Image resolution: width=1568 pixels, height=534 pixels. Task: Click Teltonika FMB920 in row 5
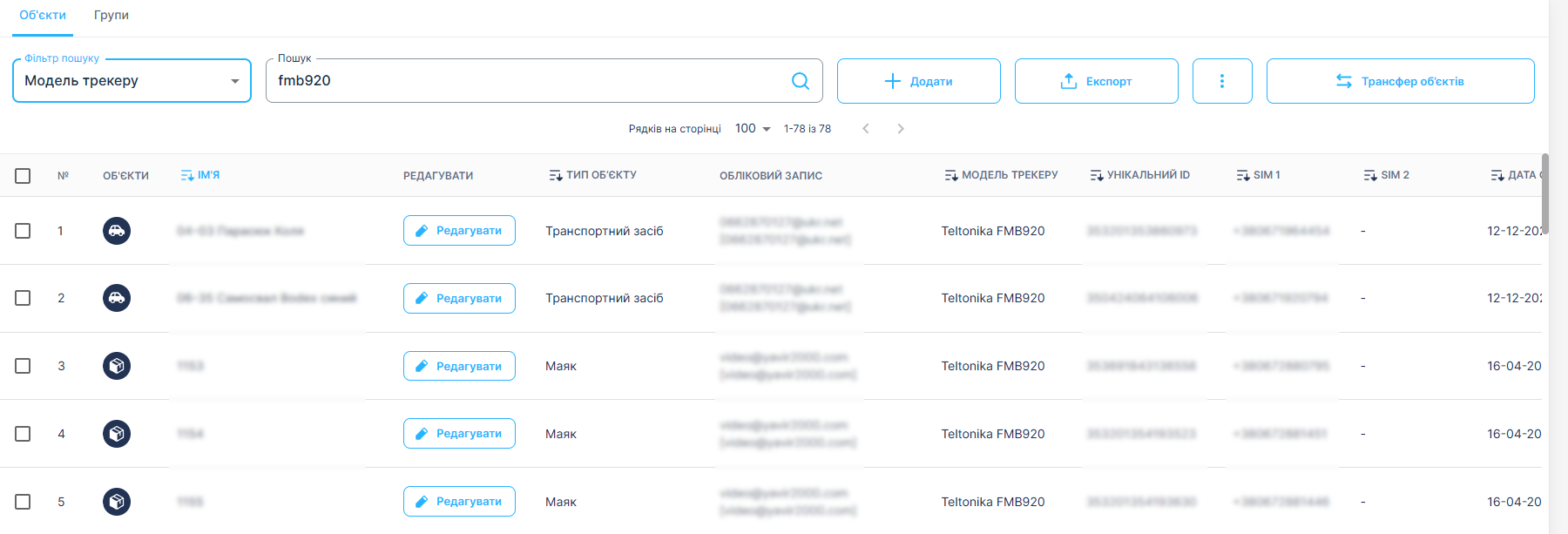point(993,502)
